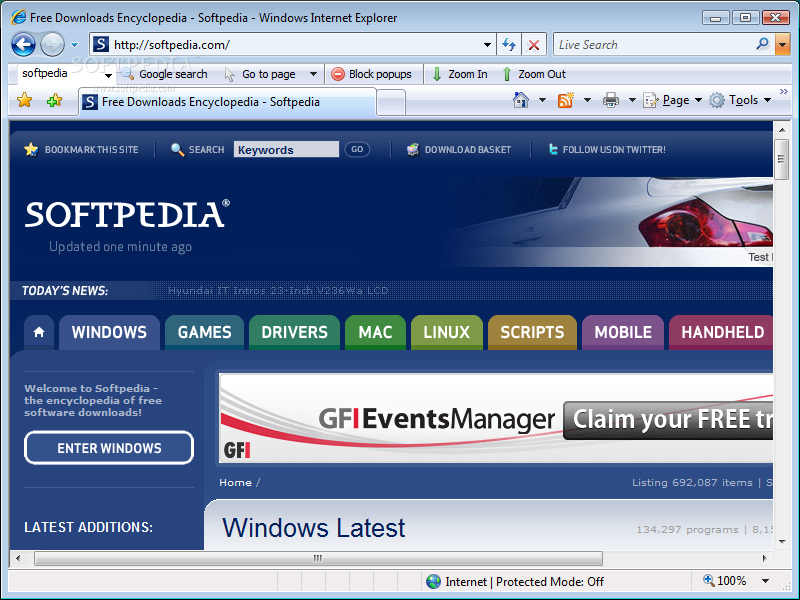Toggle the Block popups button
Viewport: 800px width, 600px height.
371,74
